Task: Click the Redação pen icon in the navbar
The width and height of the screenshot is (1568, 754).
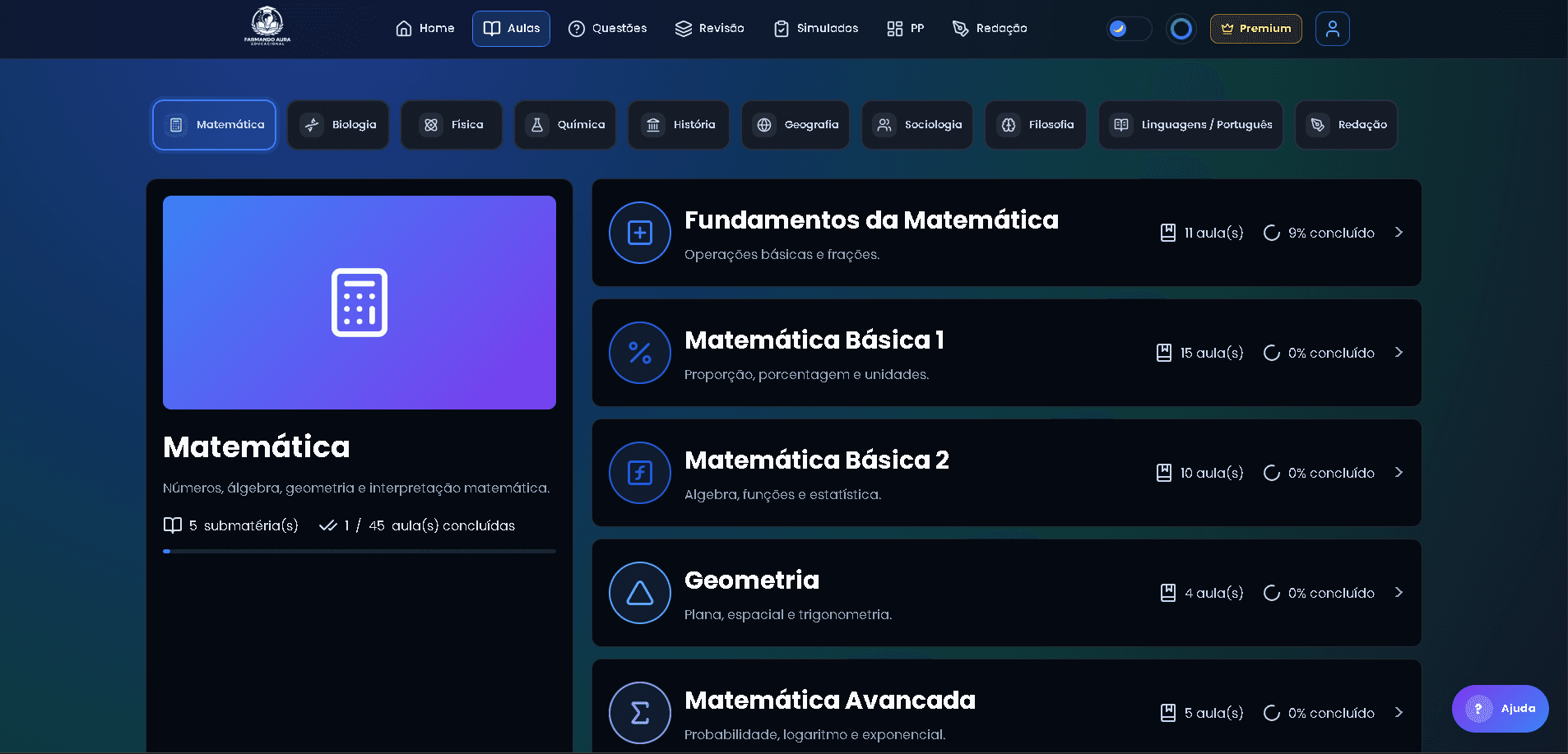Action: click(x=959, y=28)
